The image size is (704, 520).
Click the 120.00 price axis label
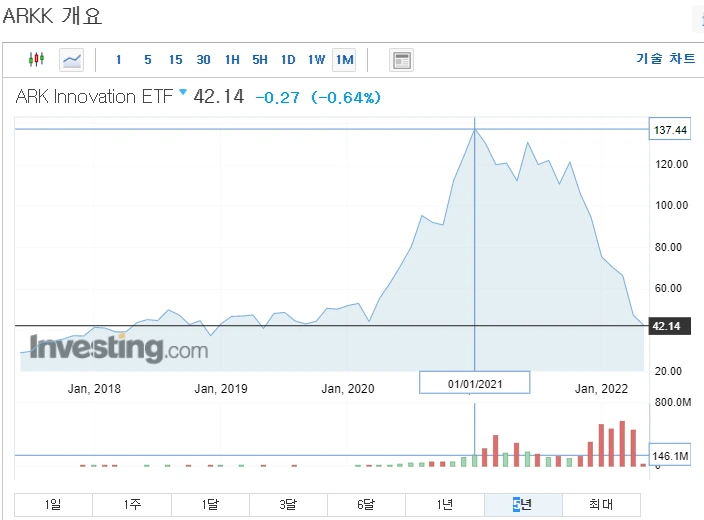click(x=672, y=164)
